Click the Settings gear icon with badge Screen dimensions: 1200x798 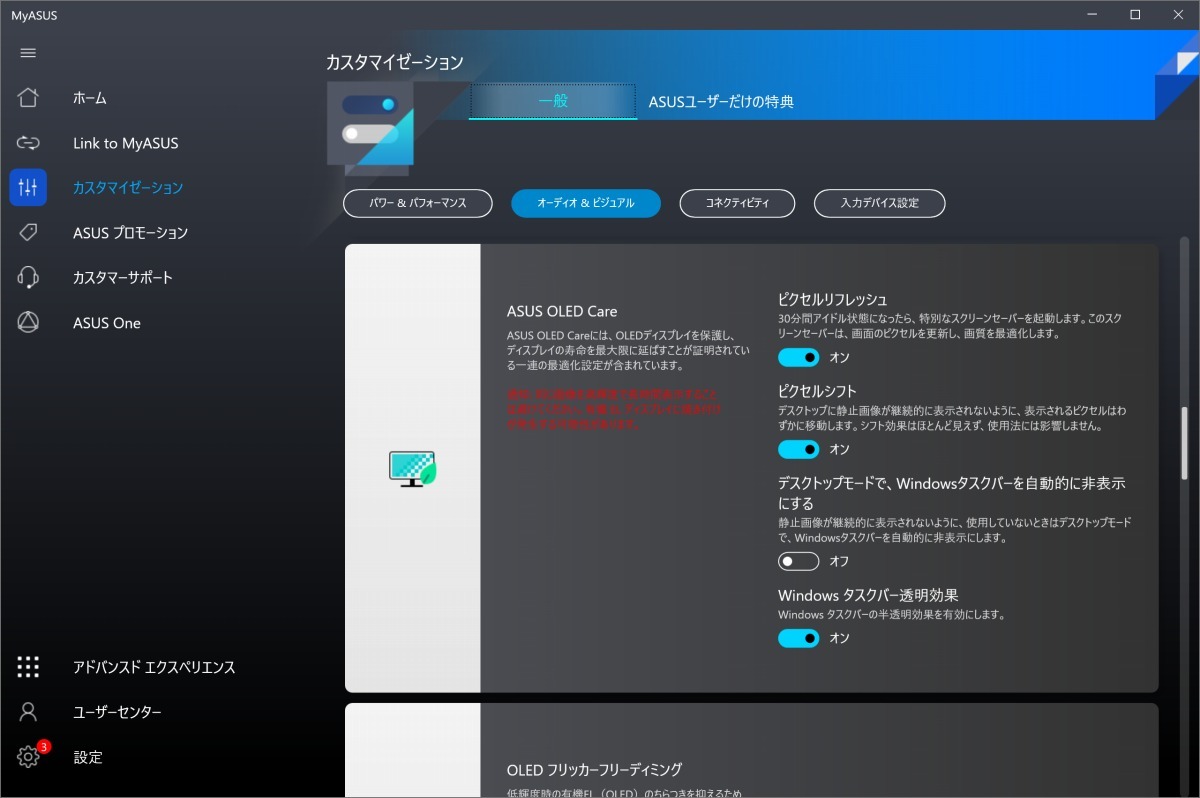pyautogui.click(x=28, y=757)
